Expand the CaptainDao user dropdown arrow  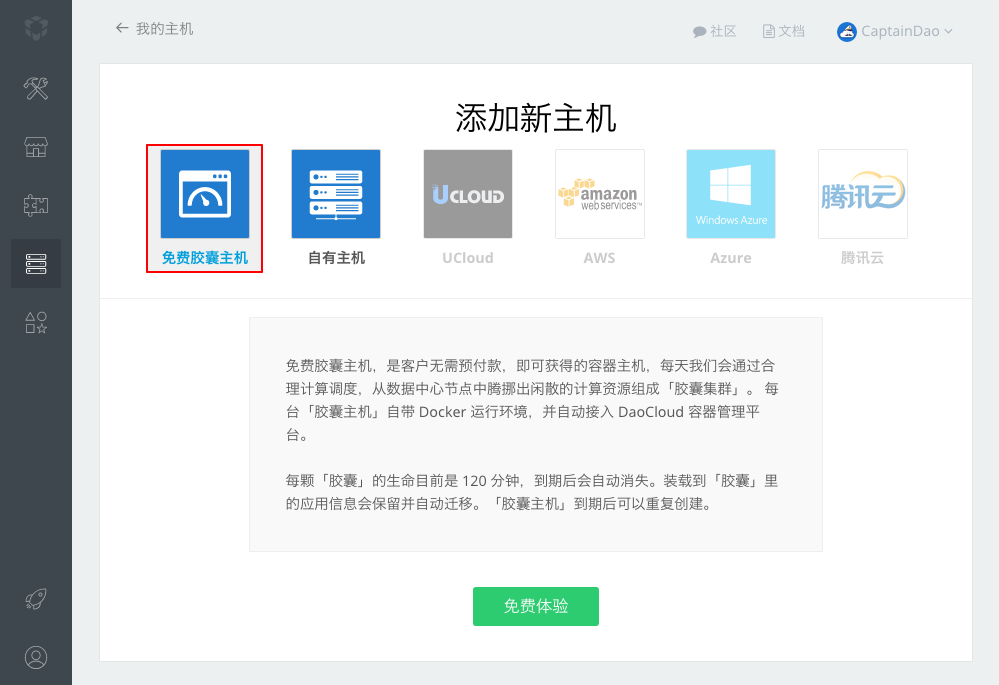[x=948, y=31]
